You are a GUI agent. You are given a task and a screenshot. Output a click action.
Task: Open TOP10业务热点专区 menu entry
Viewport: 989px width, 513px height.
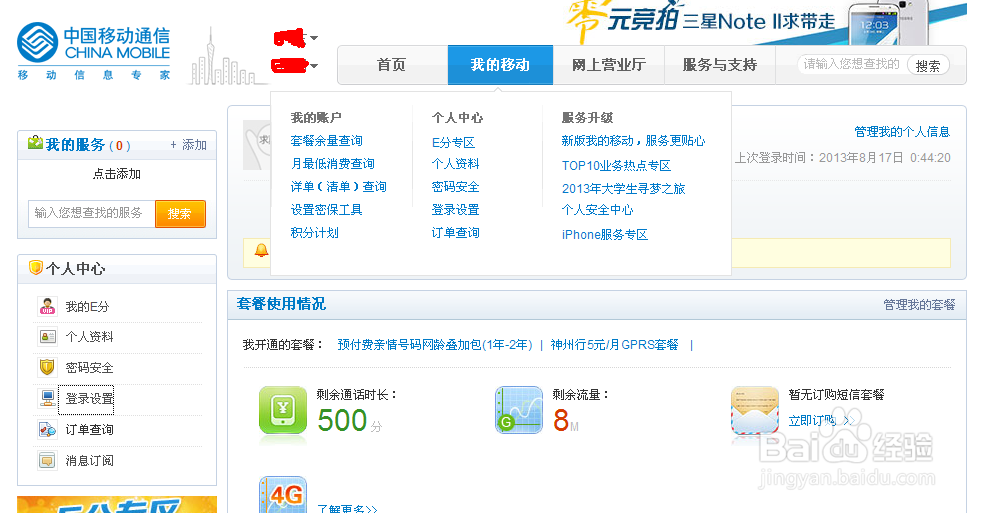[x=616, y=165]
